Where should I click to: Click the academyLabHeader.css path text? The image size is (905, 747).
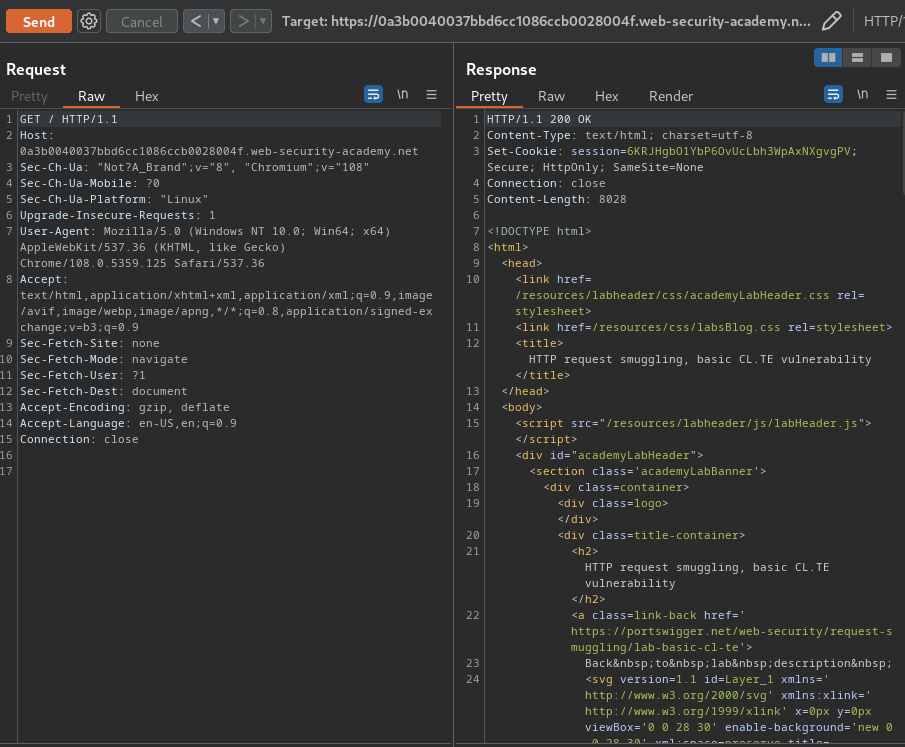pyautogui.click(x=672, y=295)
